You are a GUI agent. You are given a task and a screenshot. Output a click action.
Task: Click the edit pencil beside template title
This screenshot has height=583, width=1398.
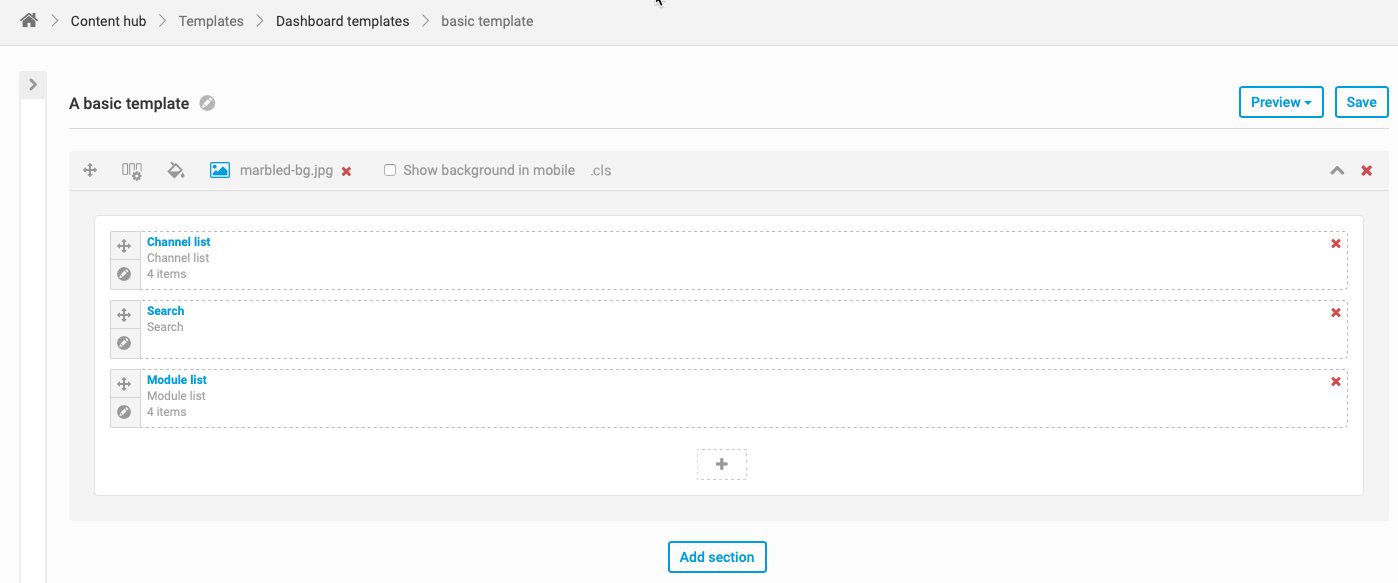tap(207, 103)
